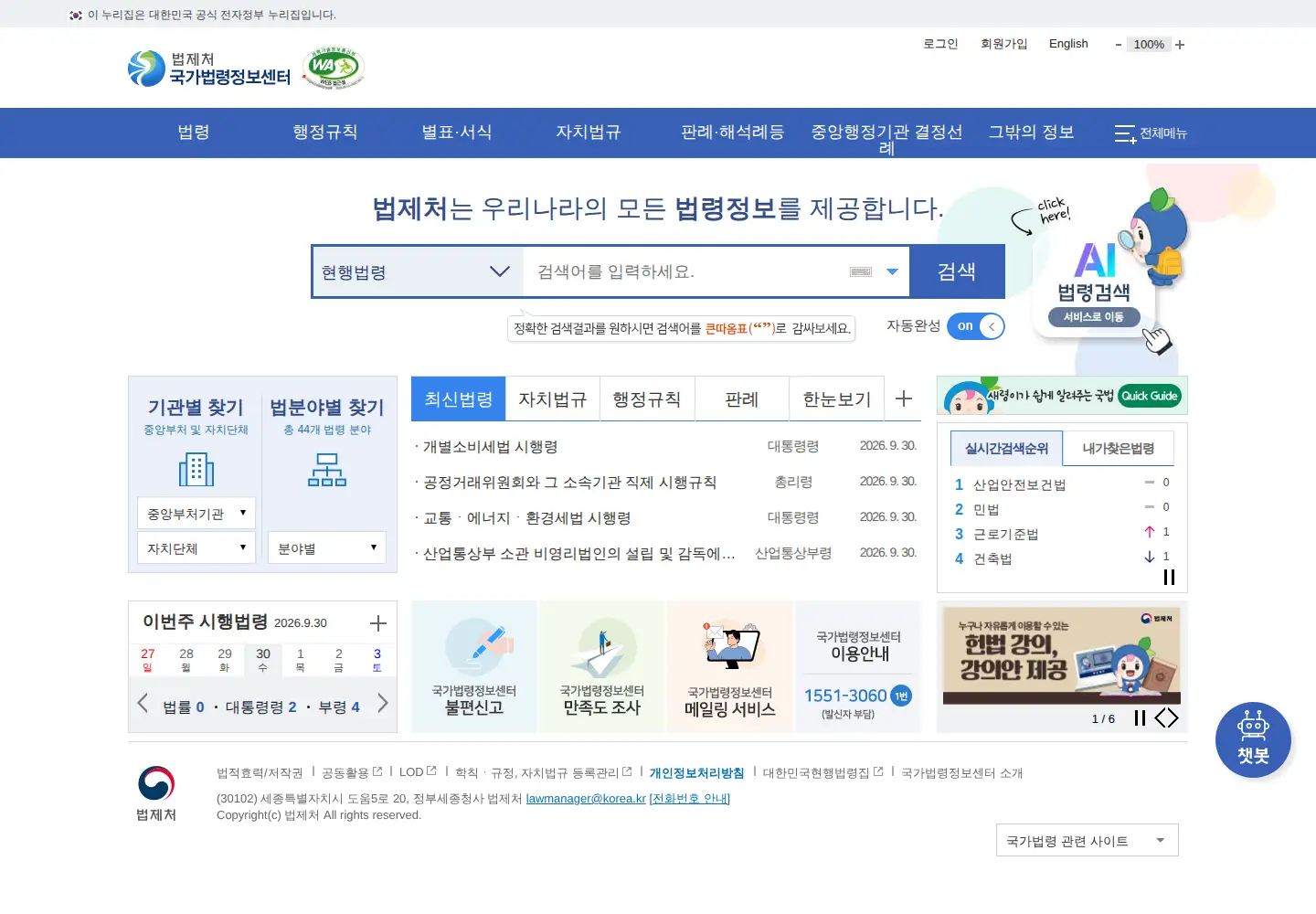Pause the banner slideshow
The image size is (1316, 914).
tap(1140, 718)
